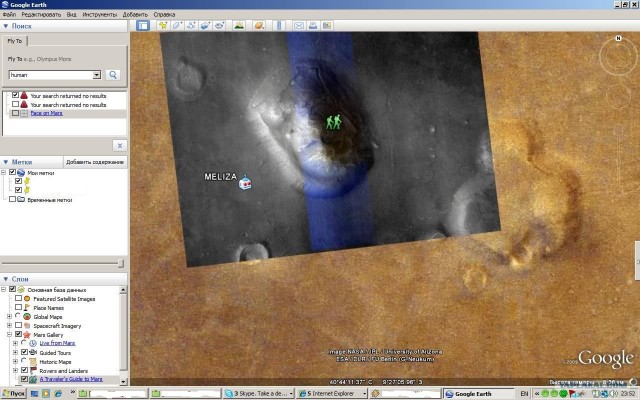Click the Mars Gallery red star icon
This screenshot has width=640, height=400.
coord(27,335)
